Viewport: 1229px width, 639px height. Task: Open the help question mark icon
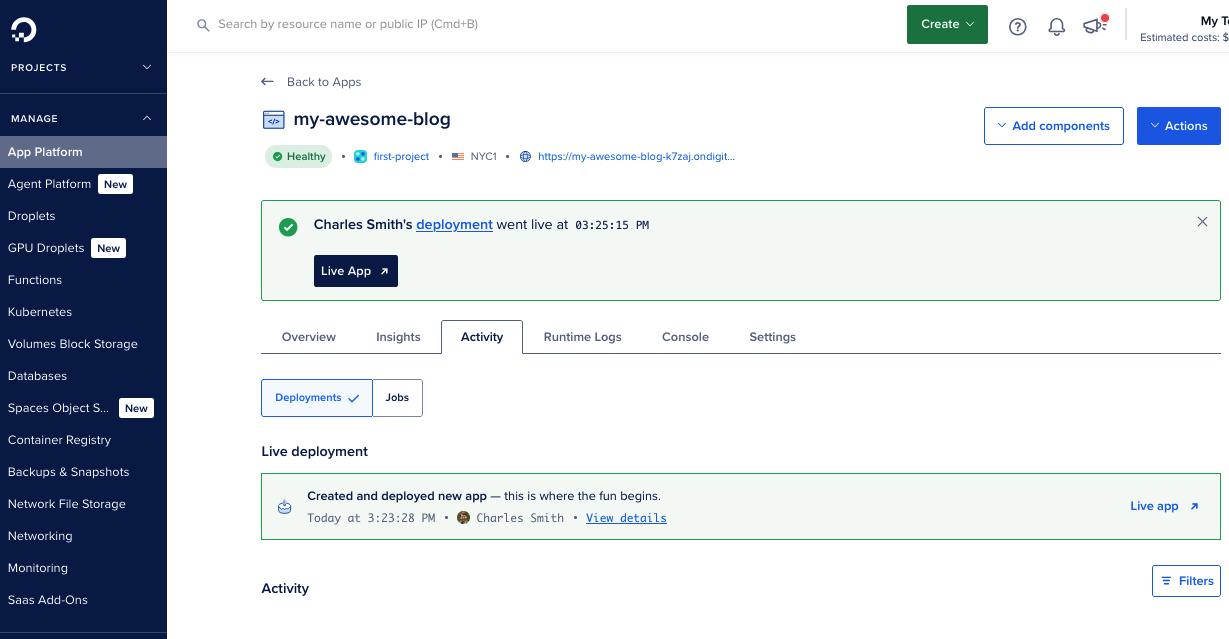pyautogui.click(x=1017, y=27)
